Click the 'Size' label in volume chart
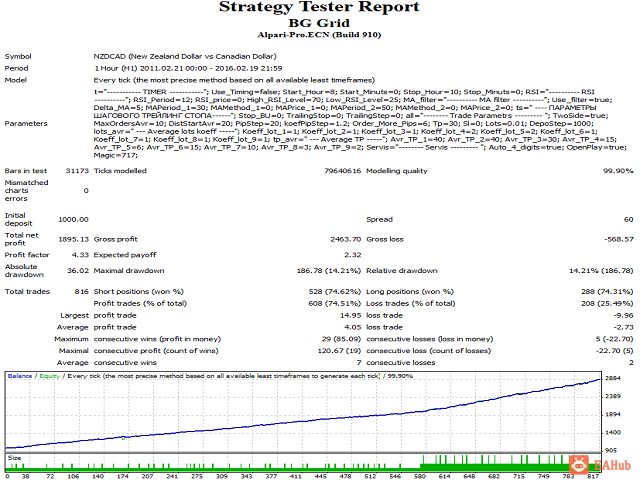Viewport: 640px width, 480px height. (x=14, y=458)
